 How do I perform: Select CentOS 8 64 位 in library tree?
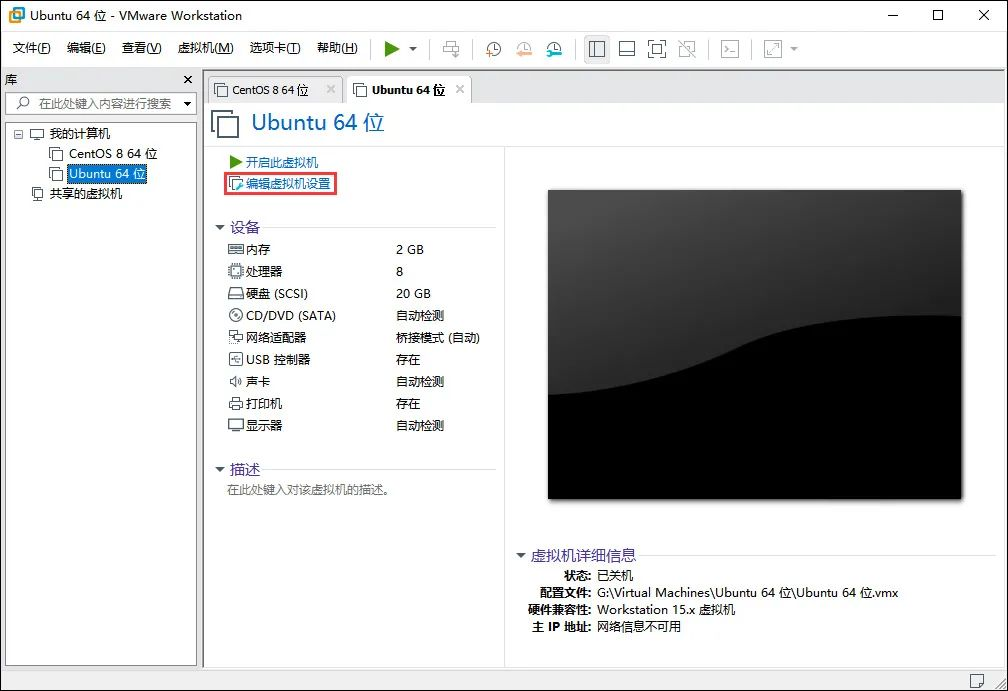click(x=113, y=154)
